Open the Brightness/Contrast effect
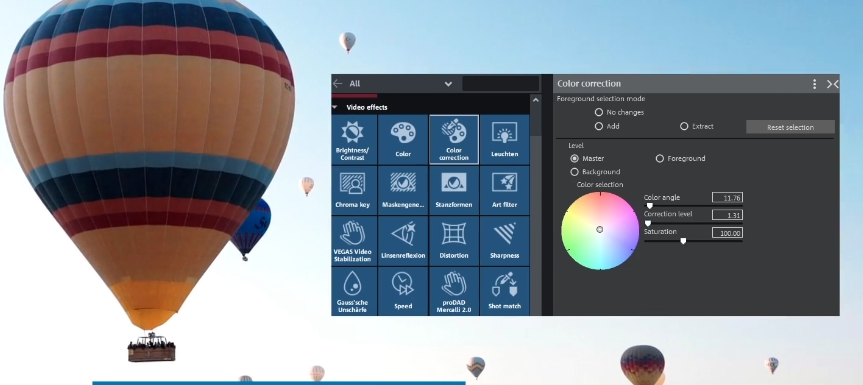Image resolution: width=863 pixels, height=385 pixels. tap(353, 139)
